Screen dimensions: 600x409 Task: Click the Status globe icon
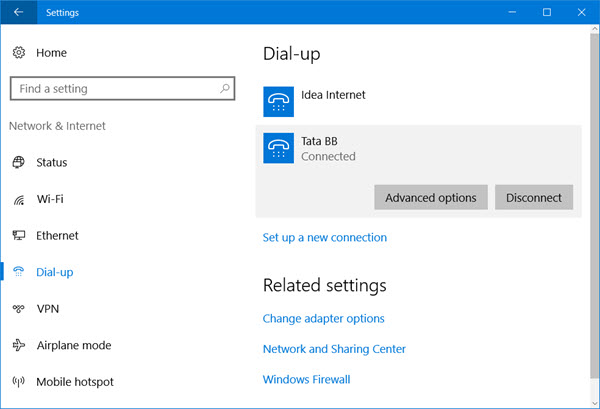click(x=18, y=163)
